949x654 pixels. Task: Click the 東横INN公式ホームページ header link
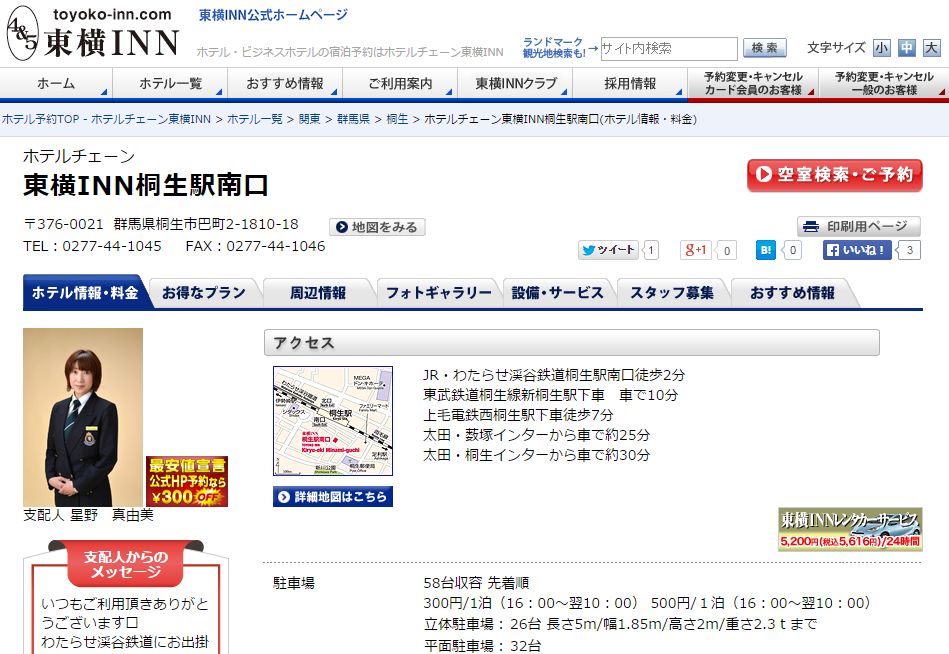pos(274,15)
